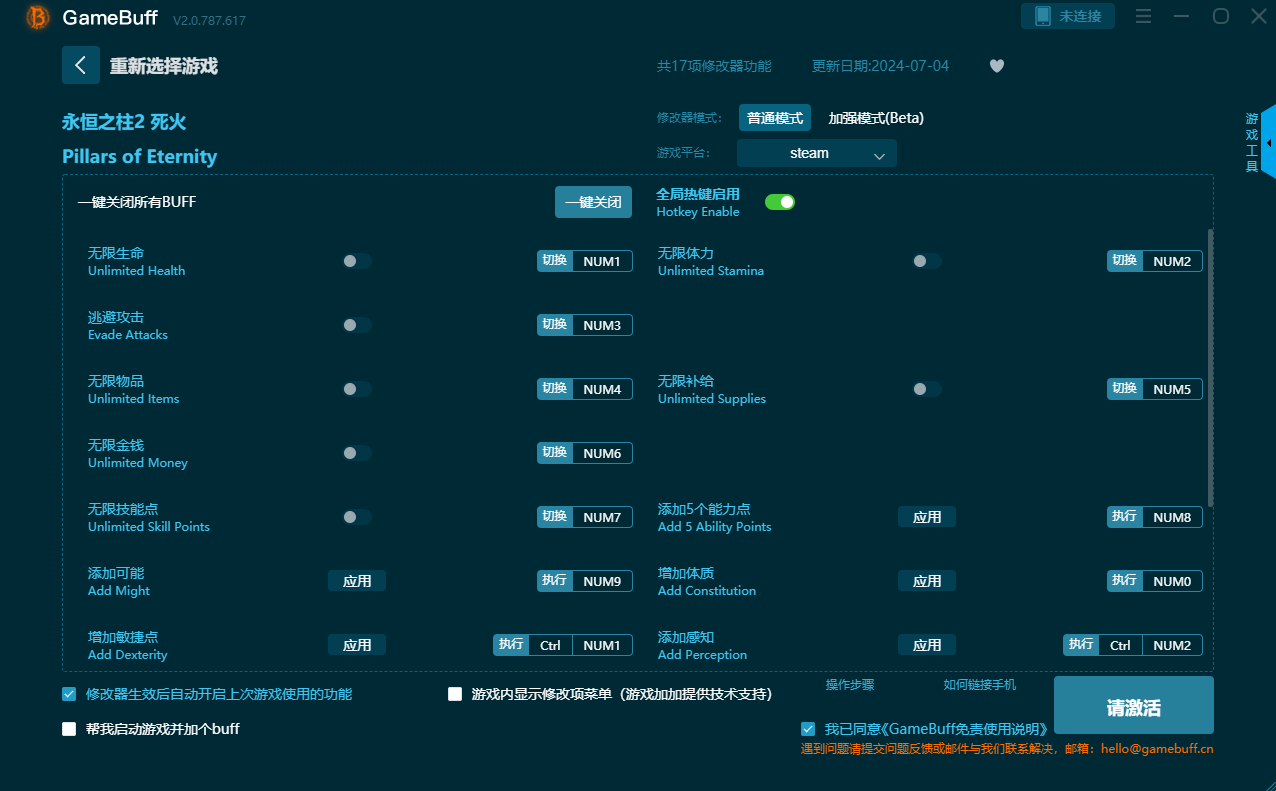1276x791 pixels.
Task: Enable Unlimited Supplies toggle
Action: coord(927,389)
